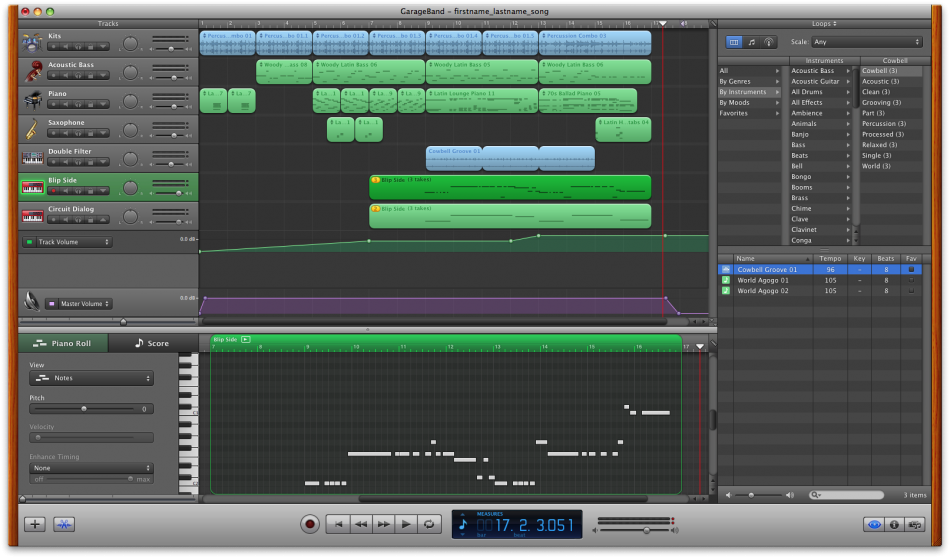Open the Track Info button
This screenshot has height=558, width=950.
(894, 525)
